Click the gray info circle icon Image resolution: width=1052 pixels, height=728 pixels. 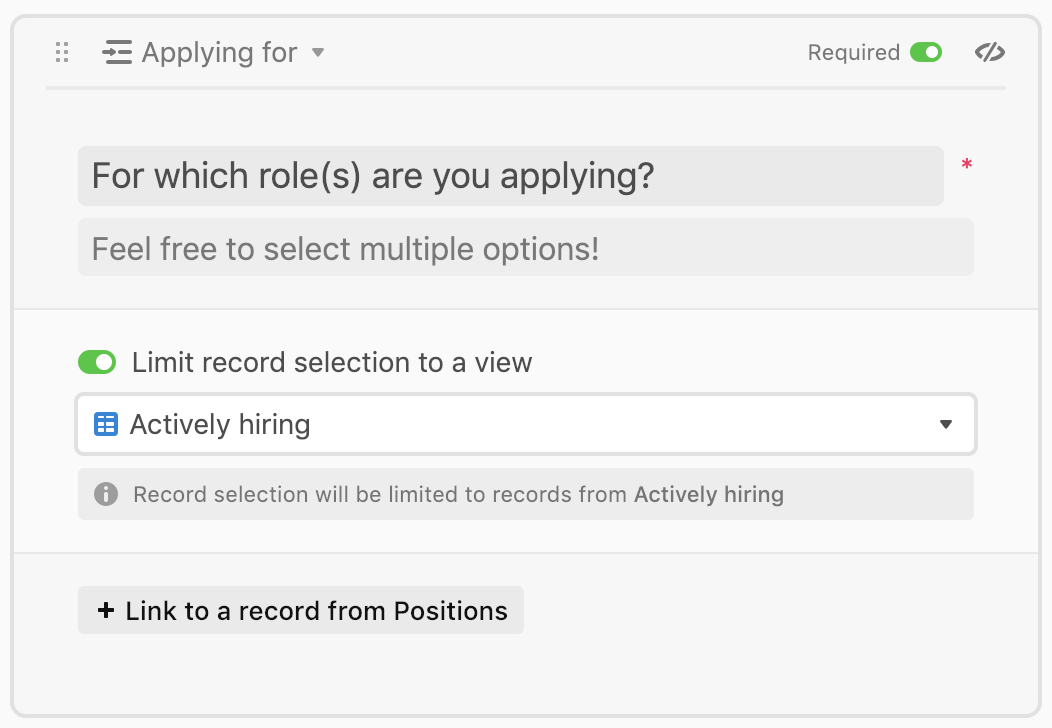click(106, 494)
